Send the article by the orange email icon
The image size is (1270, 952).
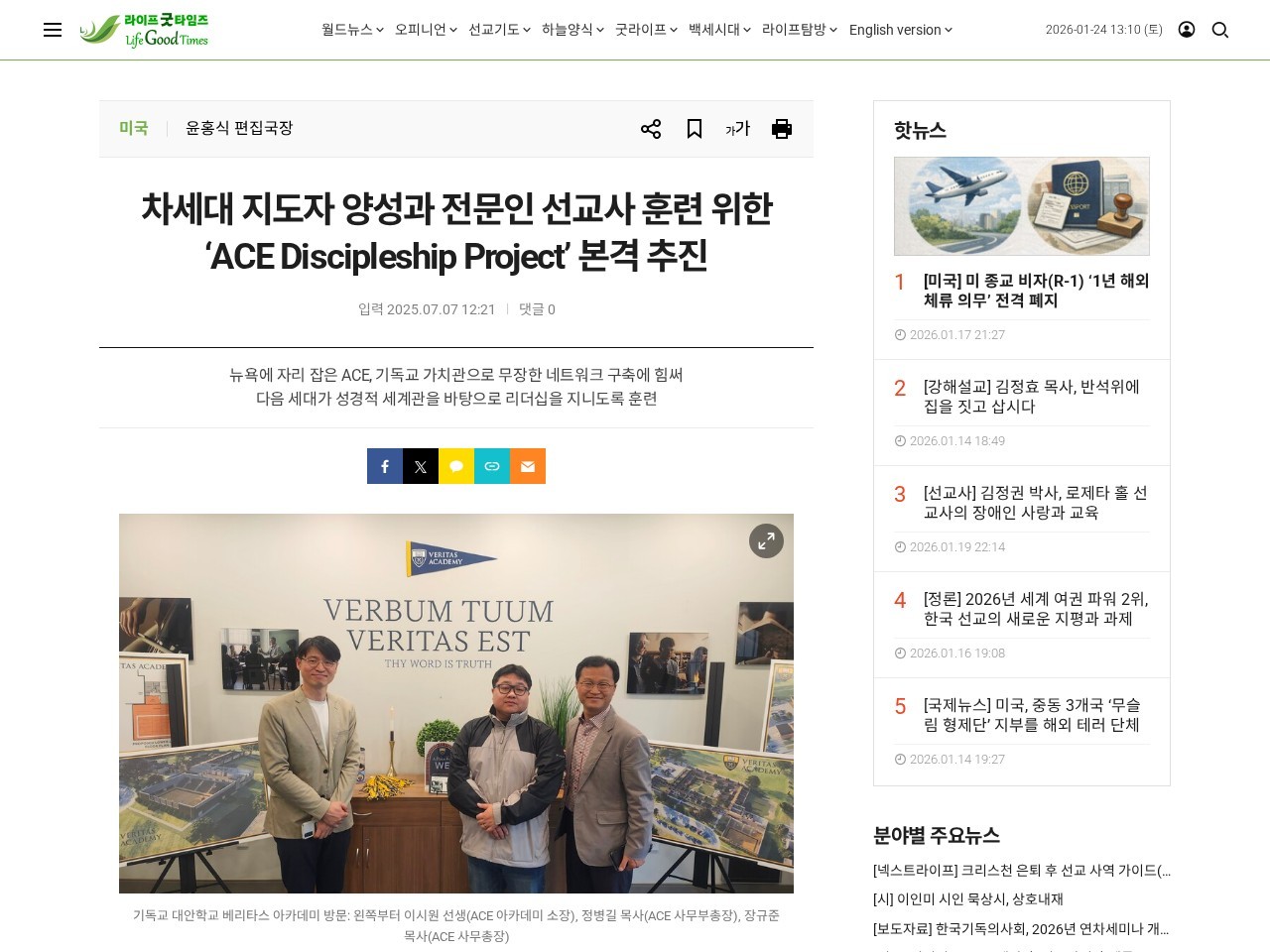(528, 466)
